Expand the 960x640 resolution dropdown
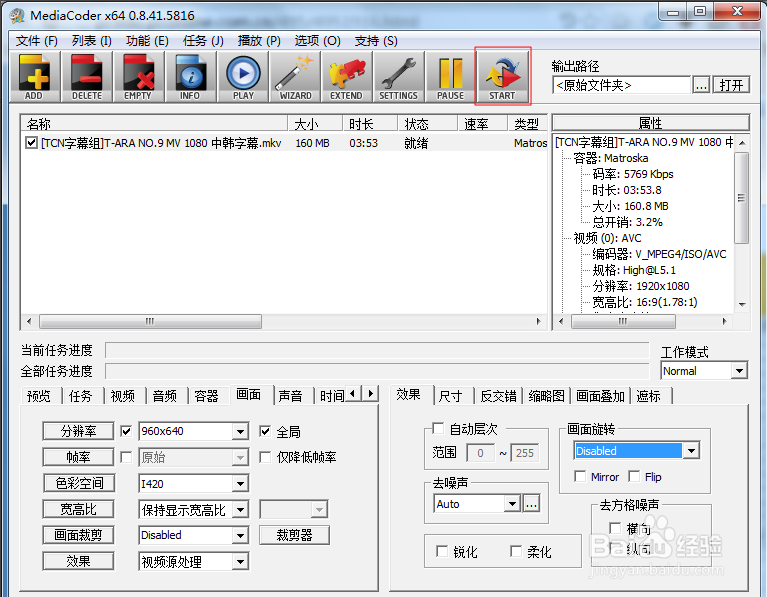The height and width of the screenshot is (597, 767). point(240,432)
